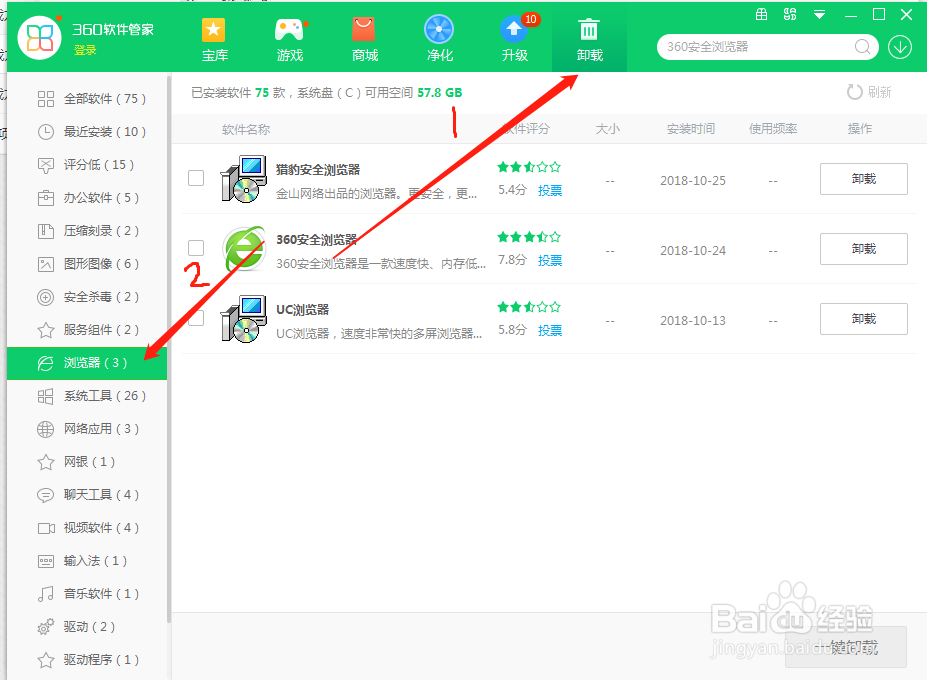Check the UC浏览器 selection checkbox
927x680 pixels.
click(x=197, y=319)
